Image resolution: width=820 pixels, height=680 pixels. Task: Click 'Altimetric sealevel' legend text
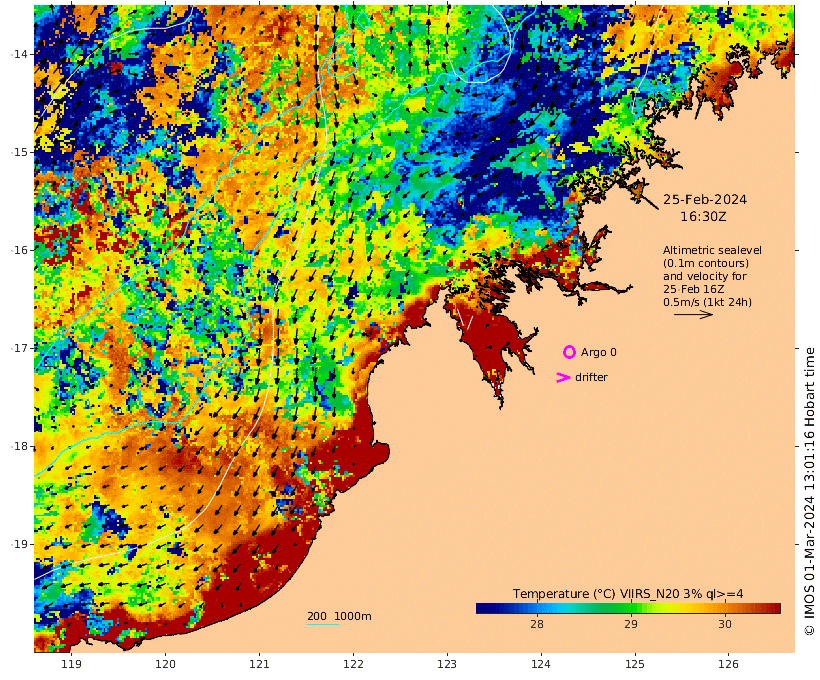(x=712, y=250)
